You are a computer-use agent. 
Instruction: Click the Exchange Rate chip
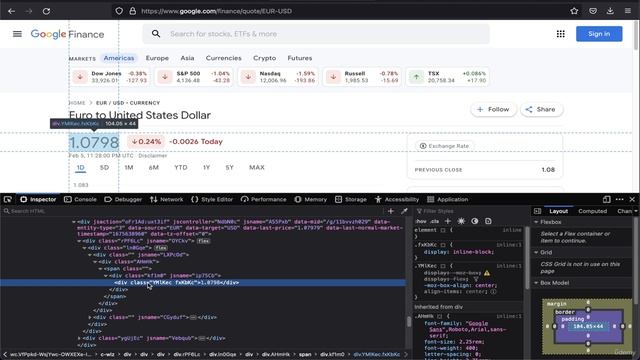(444, 146)
